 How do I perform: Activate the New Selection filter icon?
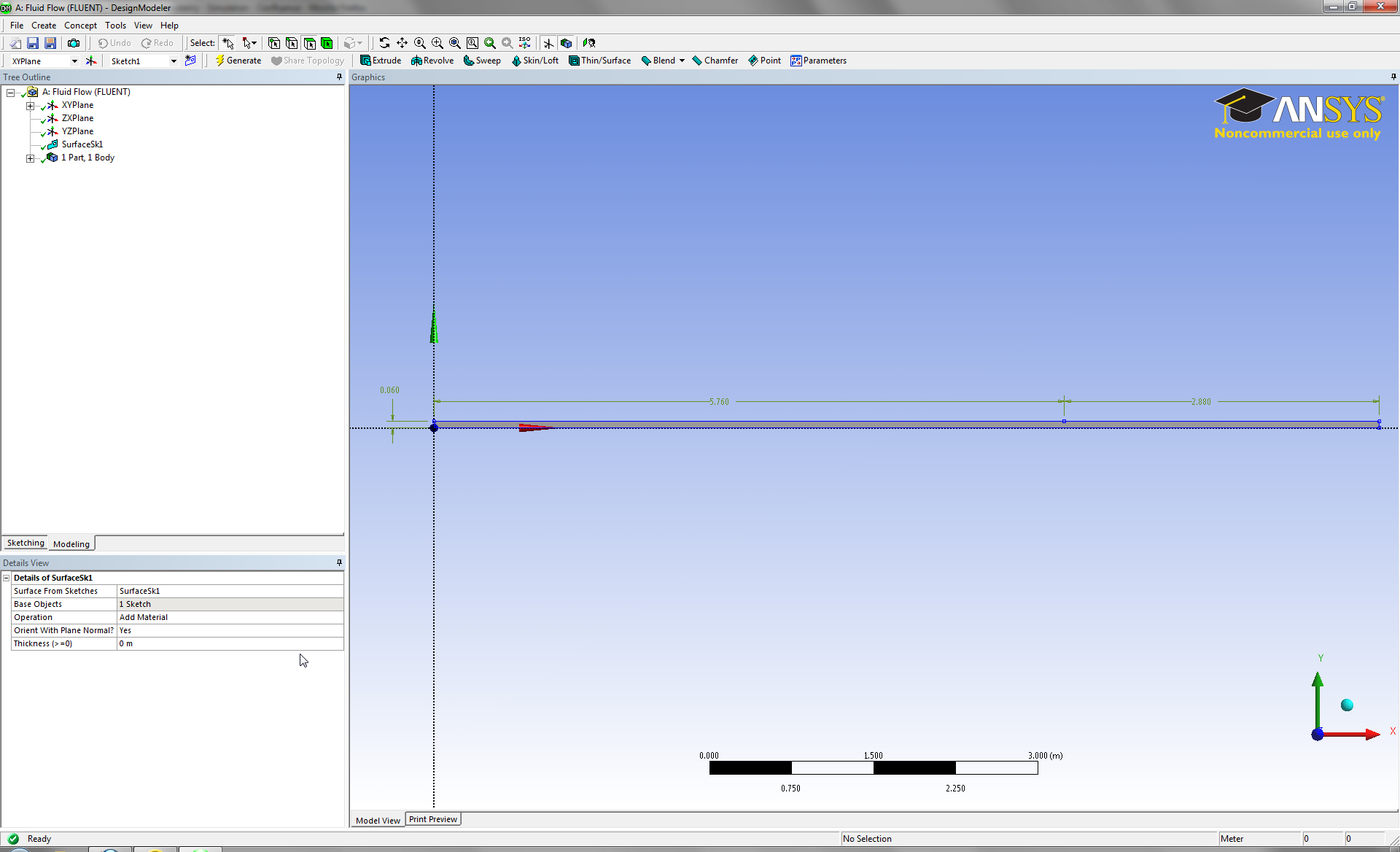click(x=228, y=43)
